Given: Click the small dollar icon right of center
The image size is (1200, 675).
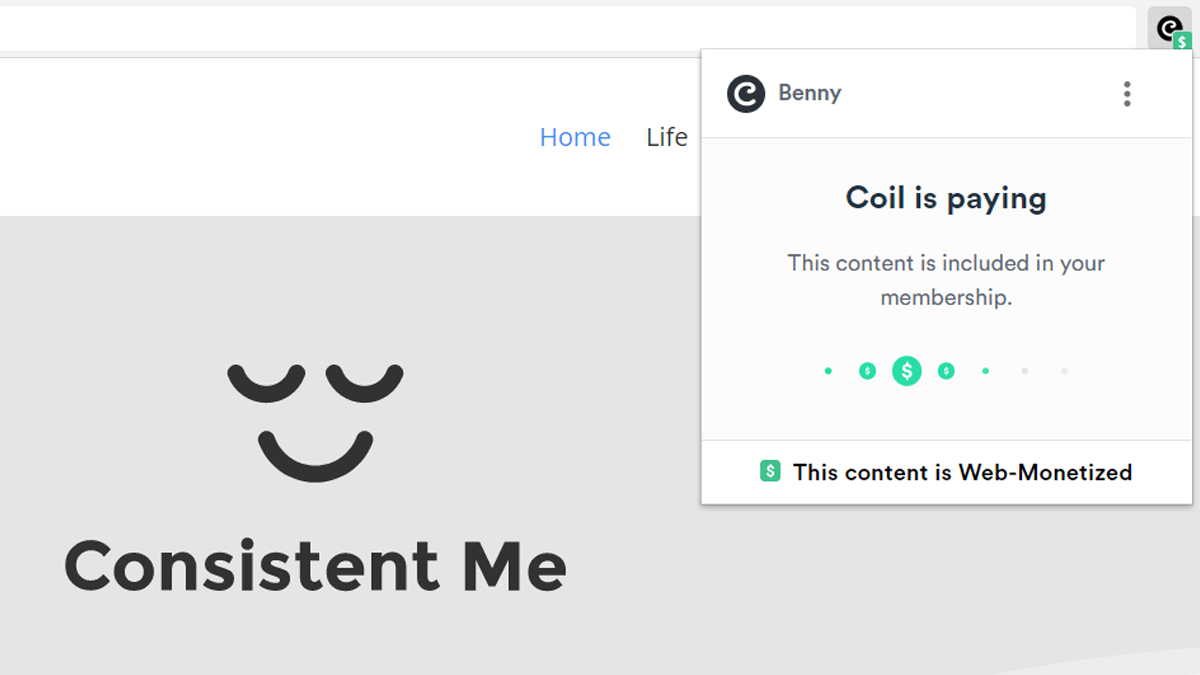Looking at the screenshot, I should tap(946, 371).
